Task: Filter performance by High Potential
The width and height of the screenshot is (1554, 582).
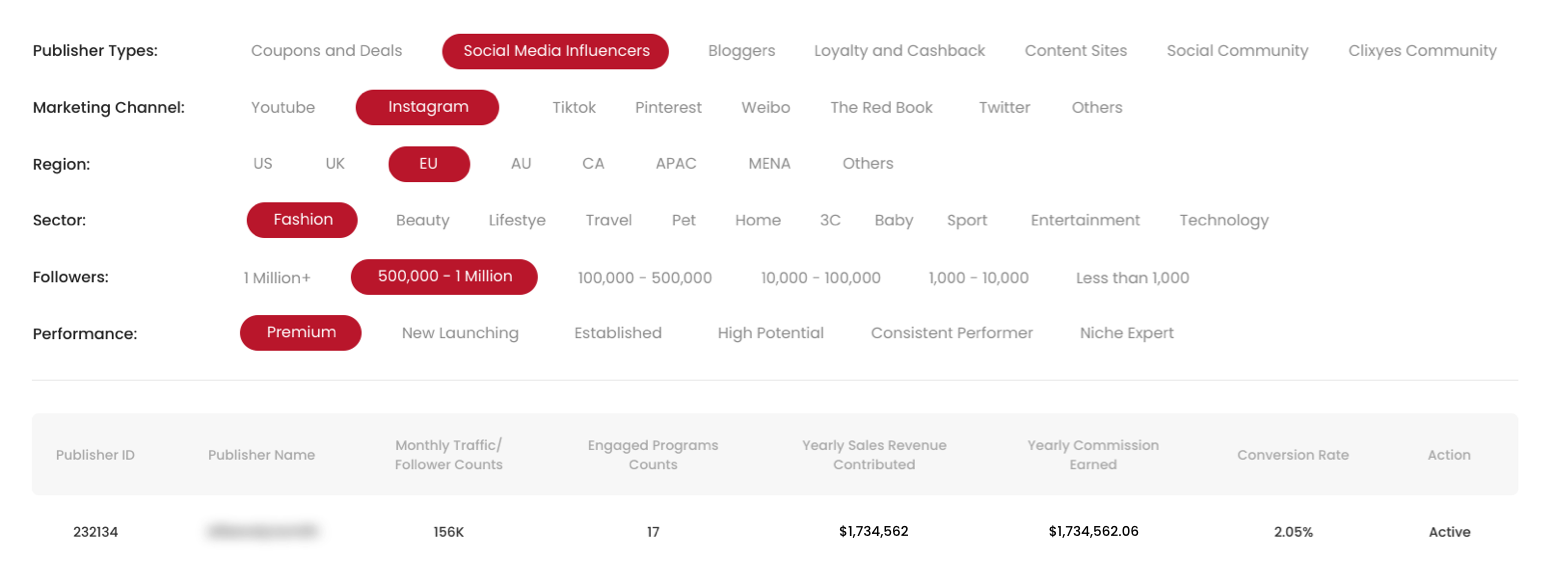Action: pos(770,333)
